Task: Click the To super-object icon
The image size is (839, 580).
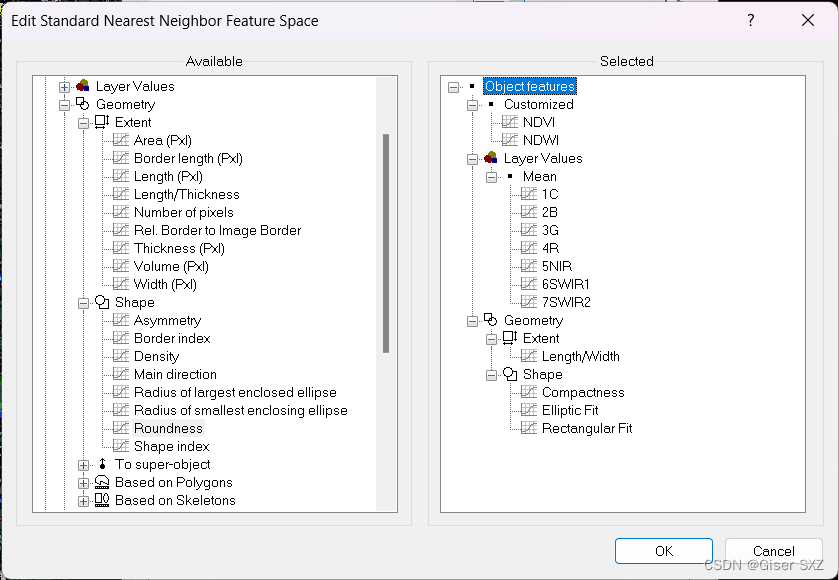Action: (102, 464)
